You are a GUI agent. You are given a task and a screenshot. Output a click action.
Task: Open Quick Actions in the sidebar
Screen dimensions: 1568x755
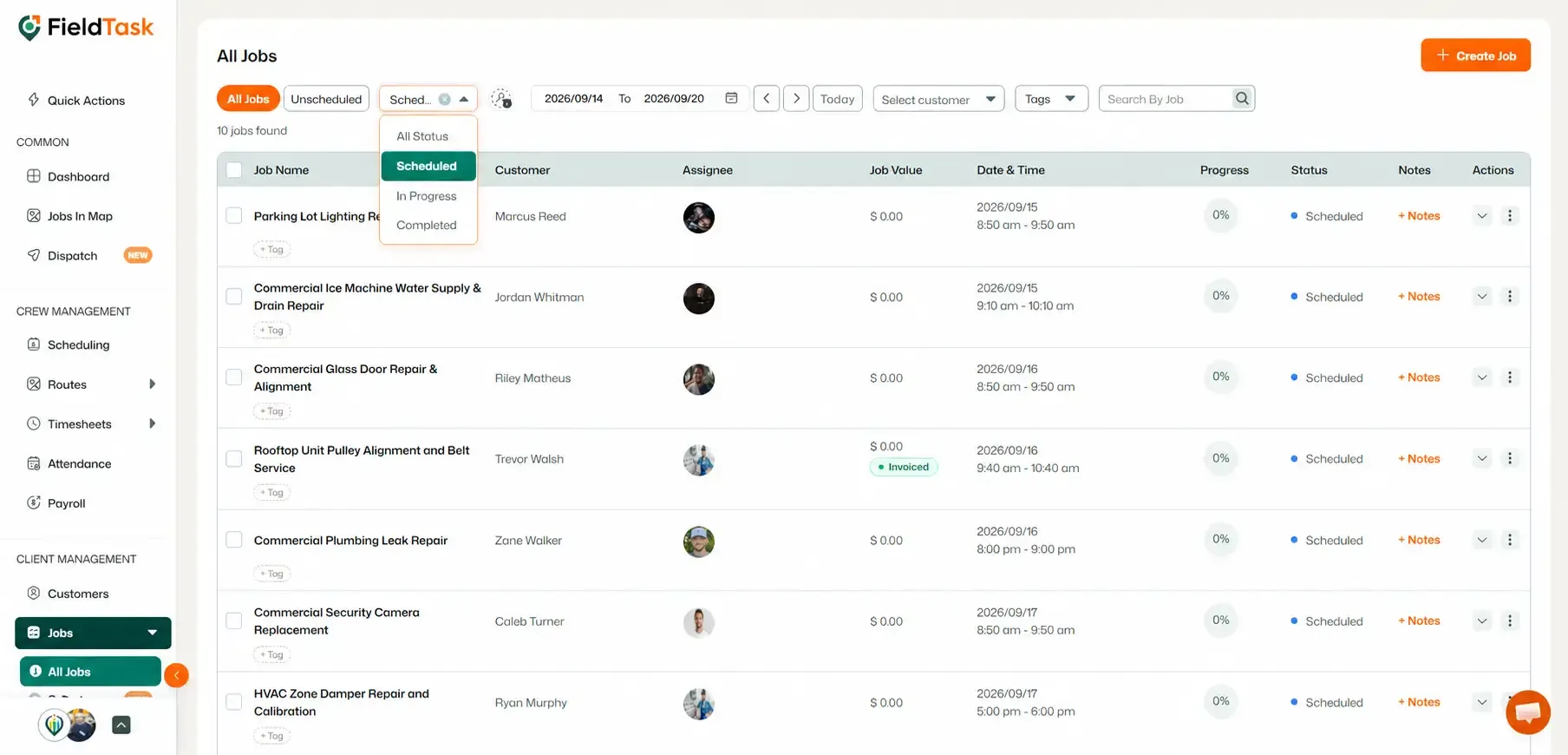pos(76,101)
